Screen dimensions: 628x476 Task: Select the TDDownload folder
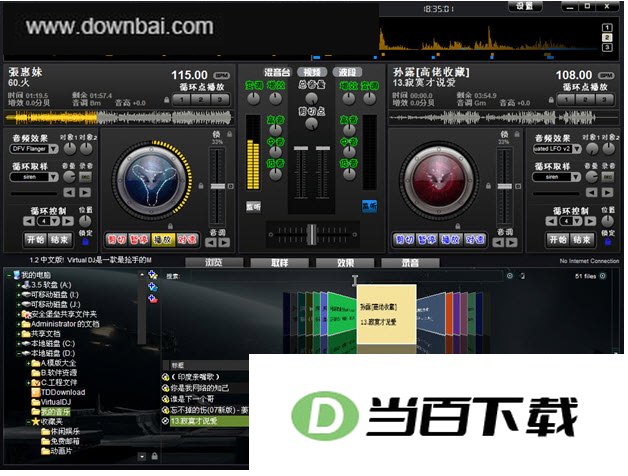pyautogui.click(x=63, y=392)
